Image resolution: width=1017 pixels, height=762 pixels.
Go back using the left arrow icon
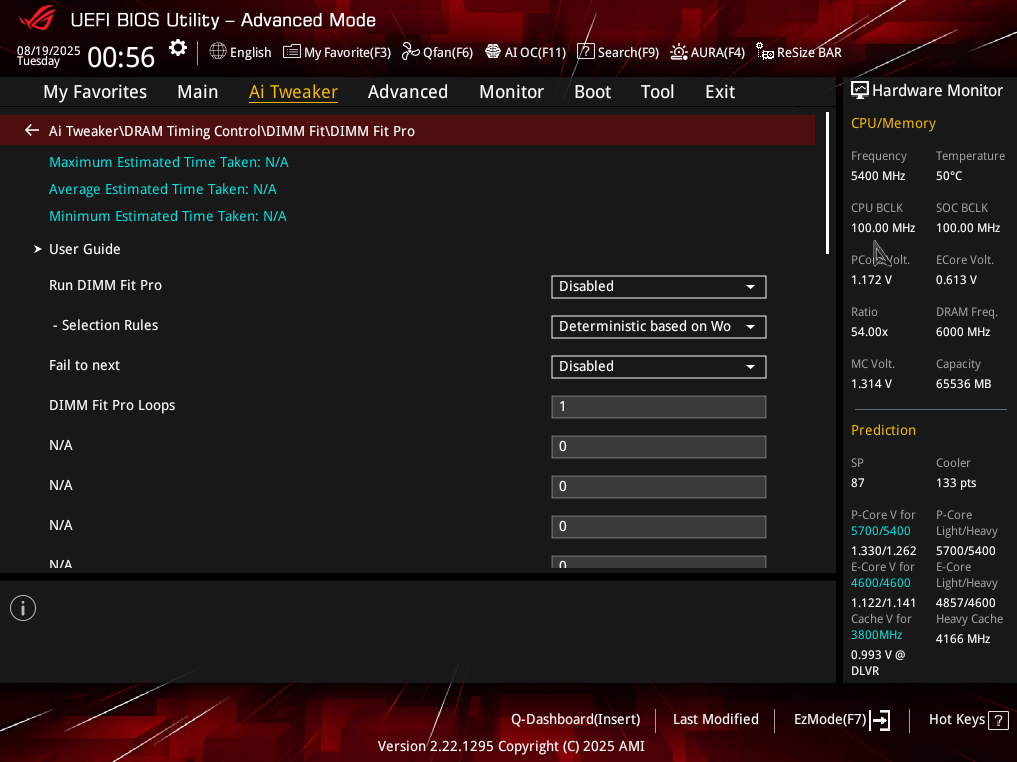tap(31, 130)
